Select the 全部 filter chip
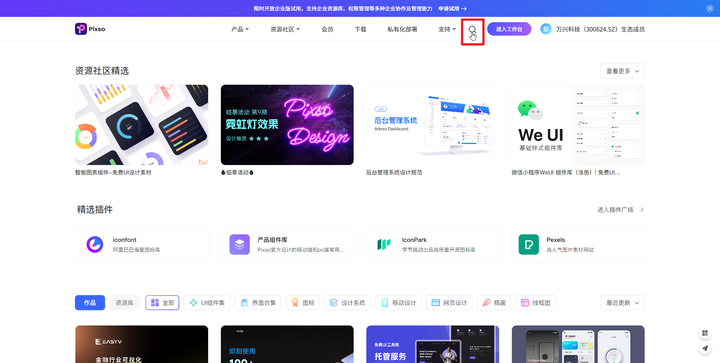This screenshot has height=363, width=720. click(x=163, y=303)
